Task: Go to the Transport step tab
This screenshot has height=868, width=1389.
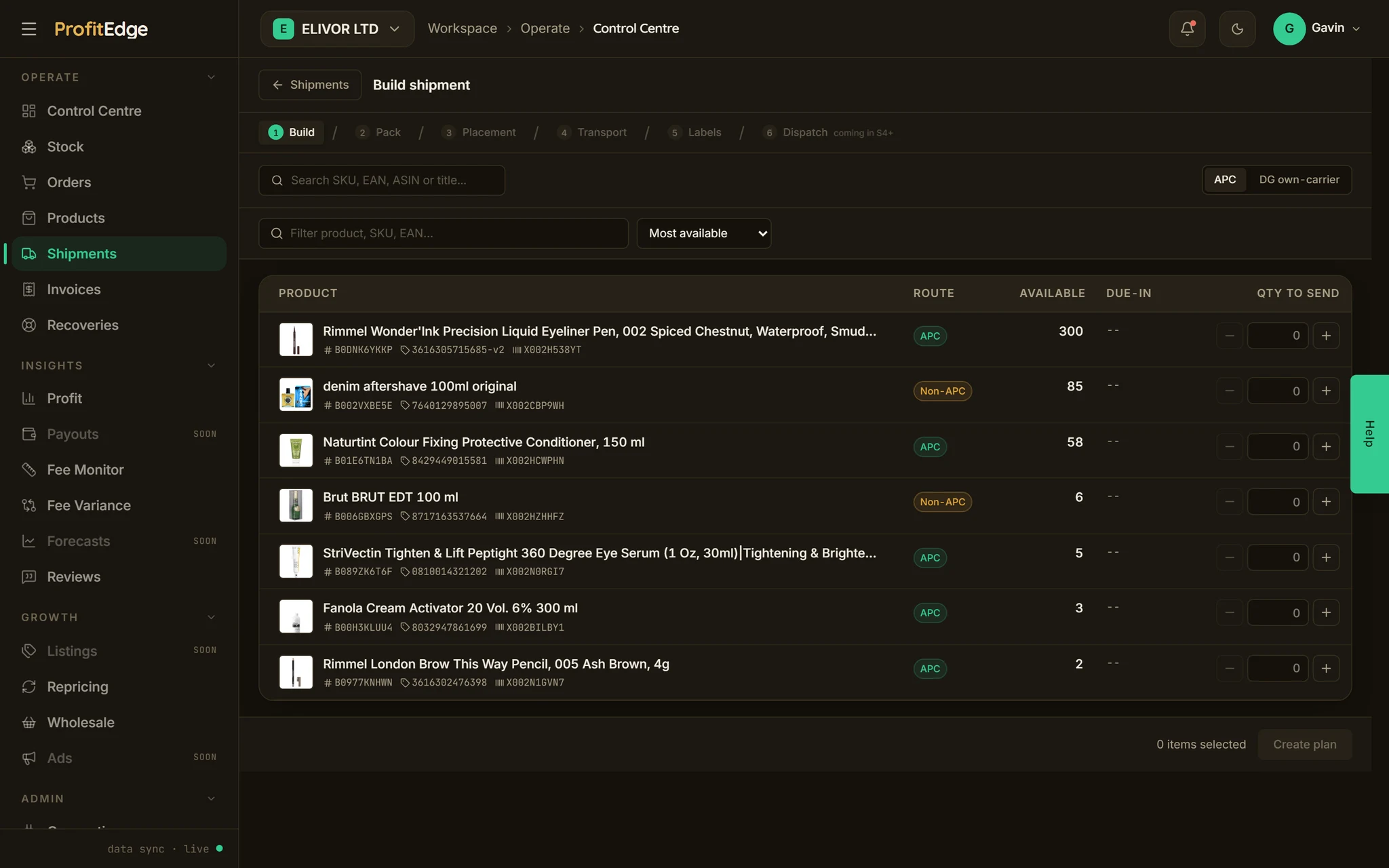Action: tap(592, 132)
